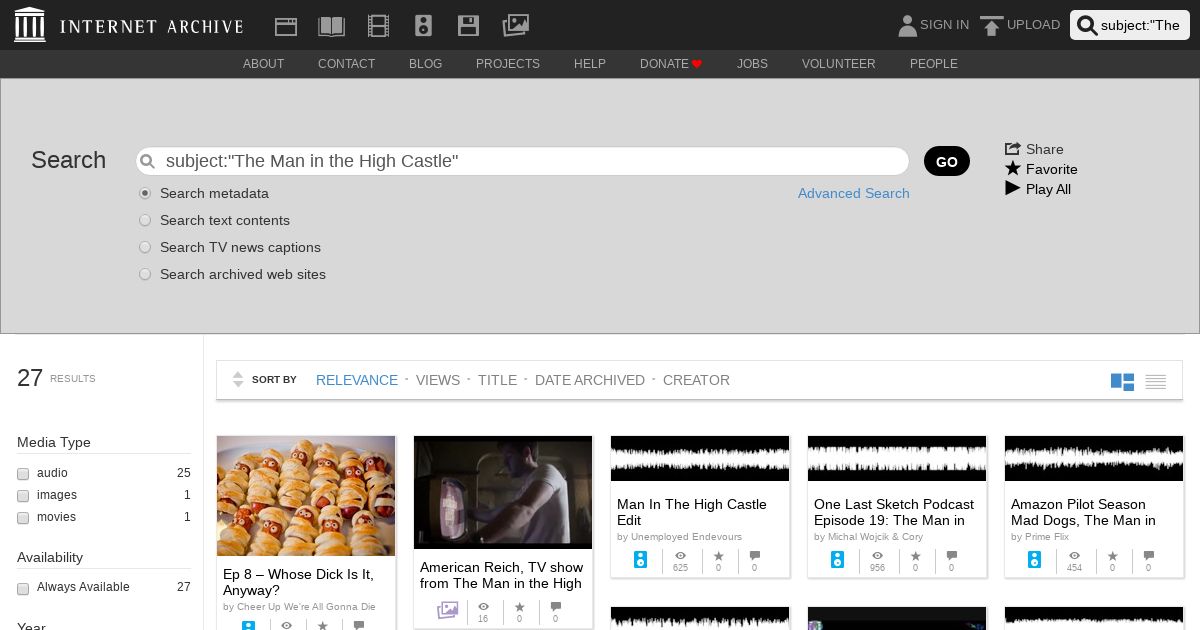The image size is (1200, 630).
Task: Click audio icon on One Last Sketch Podcast
Action: point(838,560)
